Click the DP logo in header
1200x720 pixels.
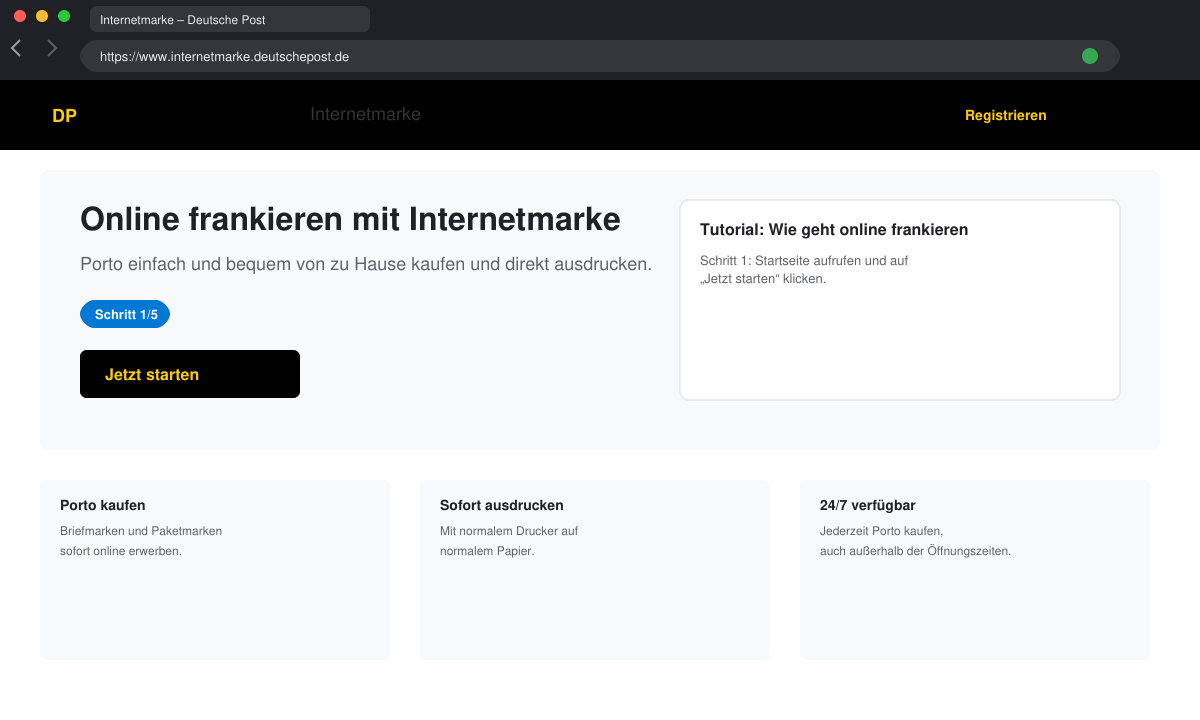pyautogui.click(x=64, y=116)
